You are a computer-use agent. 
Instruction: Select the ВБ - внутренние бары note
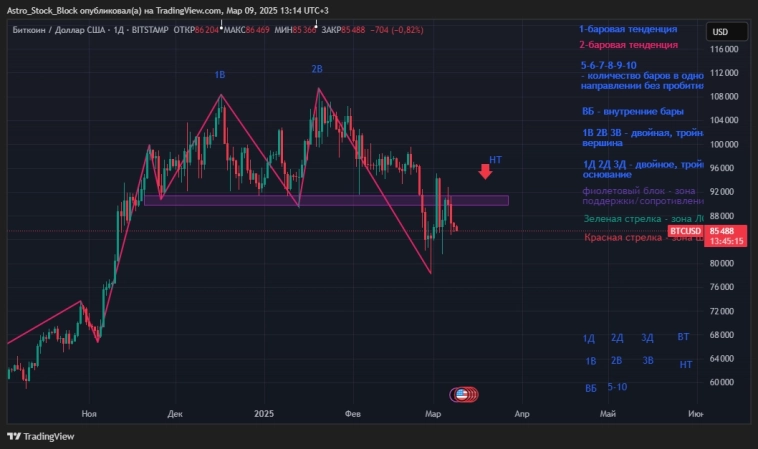(x=632, y=112)
